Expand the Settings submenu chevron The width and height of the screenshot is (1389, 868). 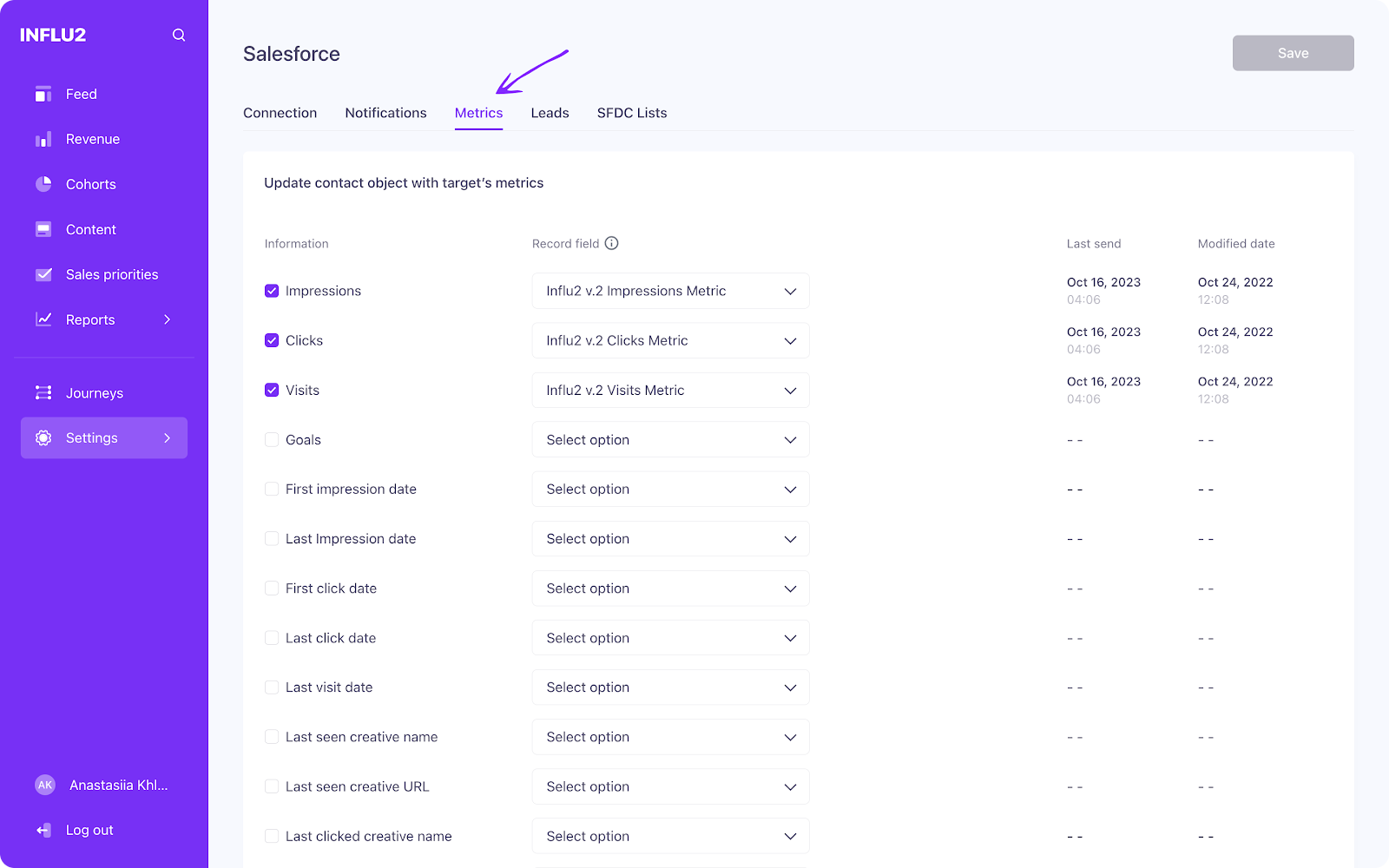coord(168,438)
